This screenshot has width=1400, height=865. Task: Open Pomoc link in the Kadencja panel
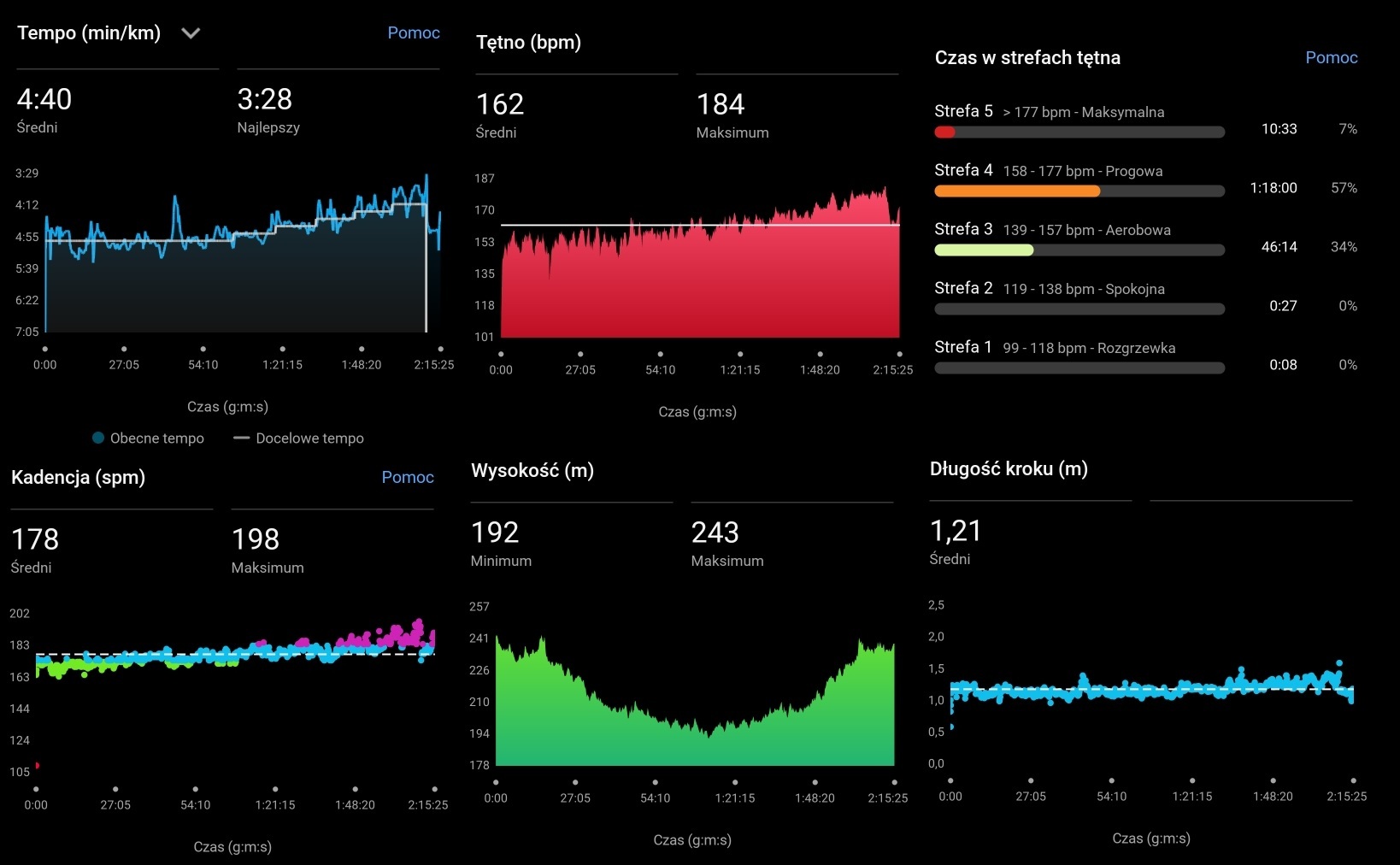coord(408,477)
